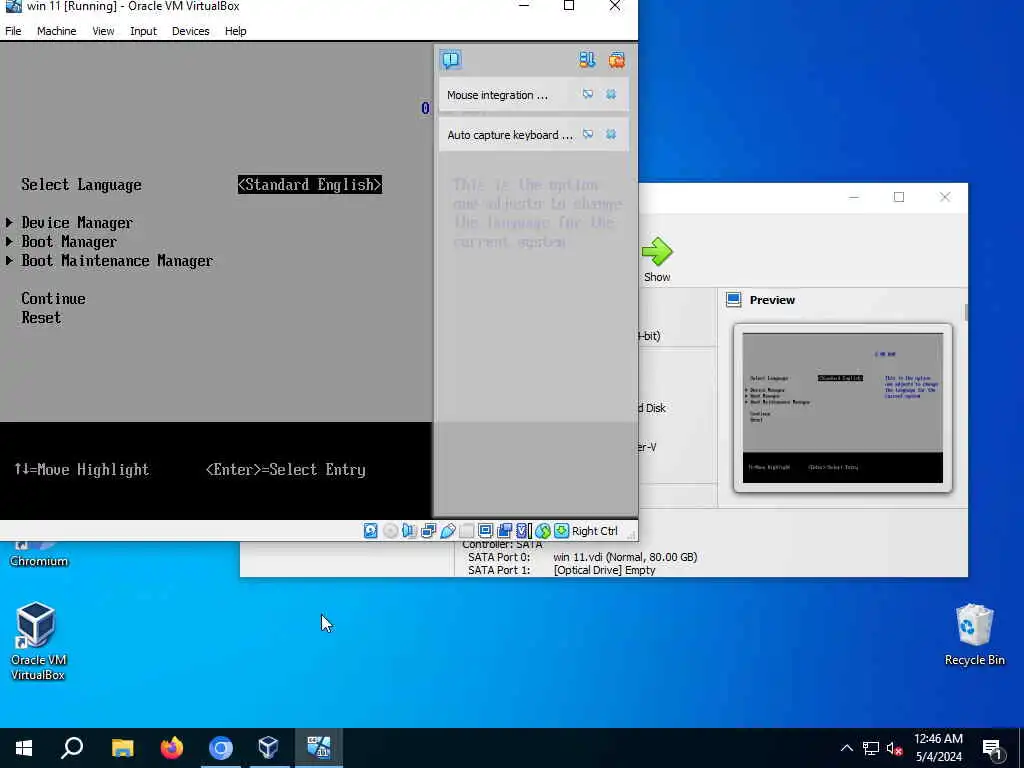The height and width of the screenshot is (768, 1024).
Task: Show details for the Mouse integration notification
Action: coord(588,95)
